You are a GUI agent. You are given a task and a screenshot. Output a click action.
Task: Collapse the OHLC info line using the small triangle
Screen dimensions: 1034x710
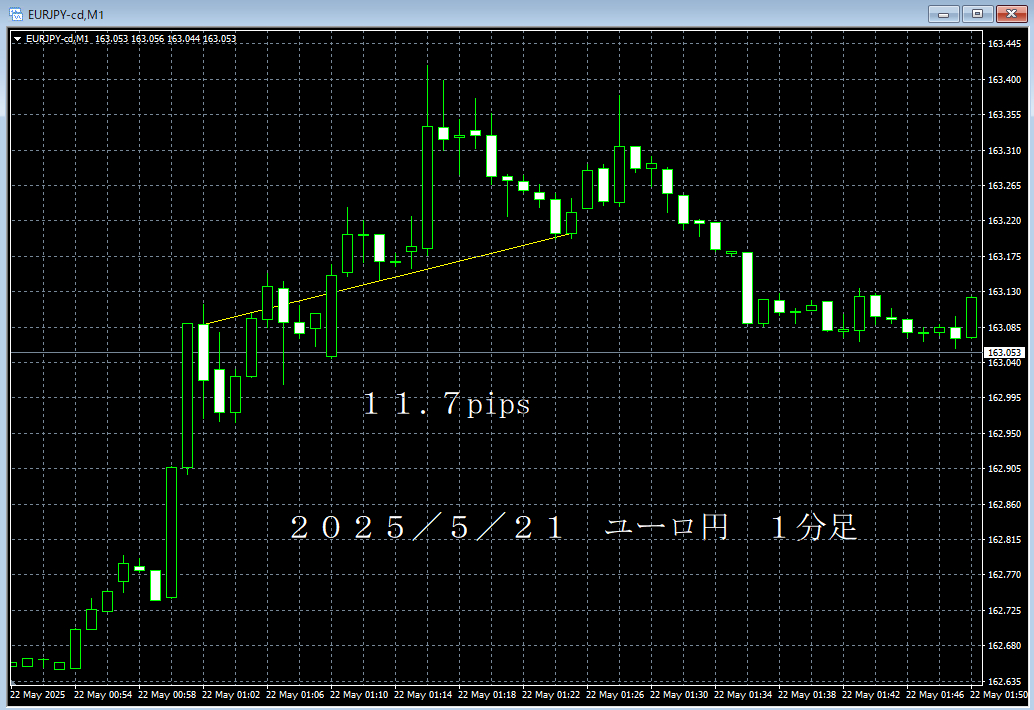pos(17,38)
